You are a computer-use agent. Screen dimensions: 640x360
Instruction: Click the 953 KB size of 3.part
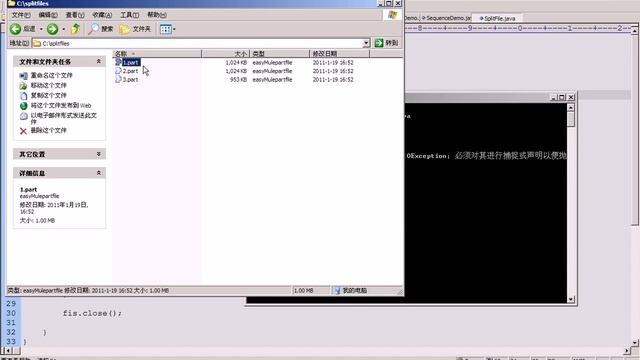pyautogui.click(x=238, y=80)
